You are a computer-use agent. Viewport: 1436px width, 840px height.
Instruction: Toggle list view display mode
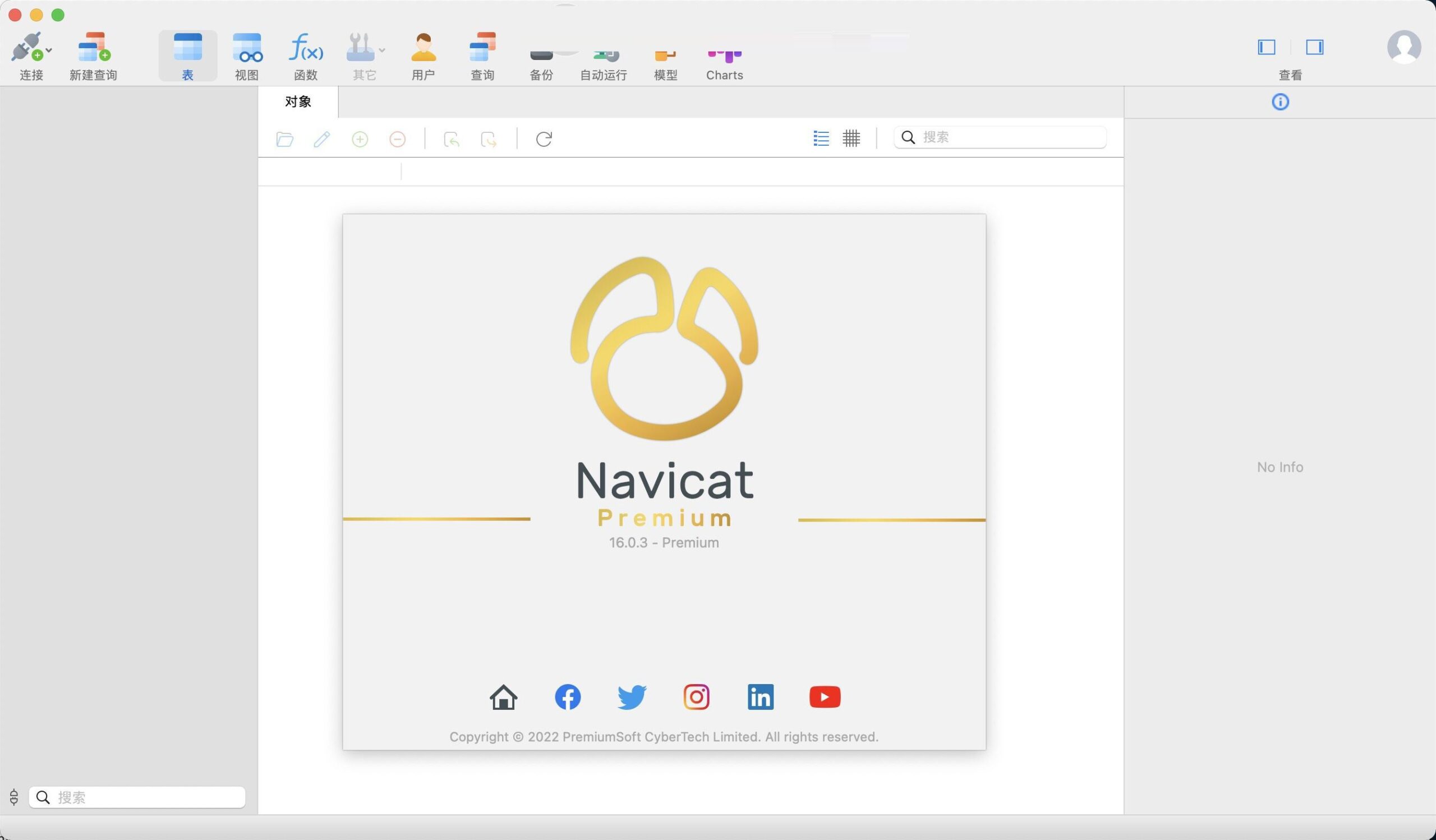821,137
